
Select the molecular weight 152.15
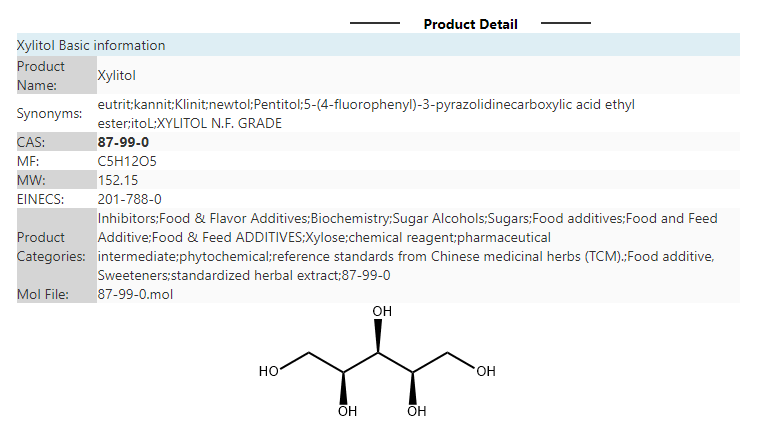point(118,180)
